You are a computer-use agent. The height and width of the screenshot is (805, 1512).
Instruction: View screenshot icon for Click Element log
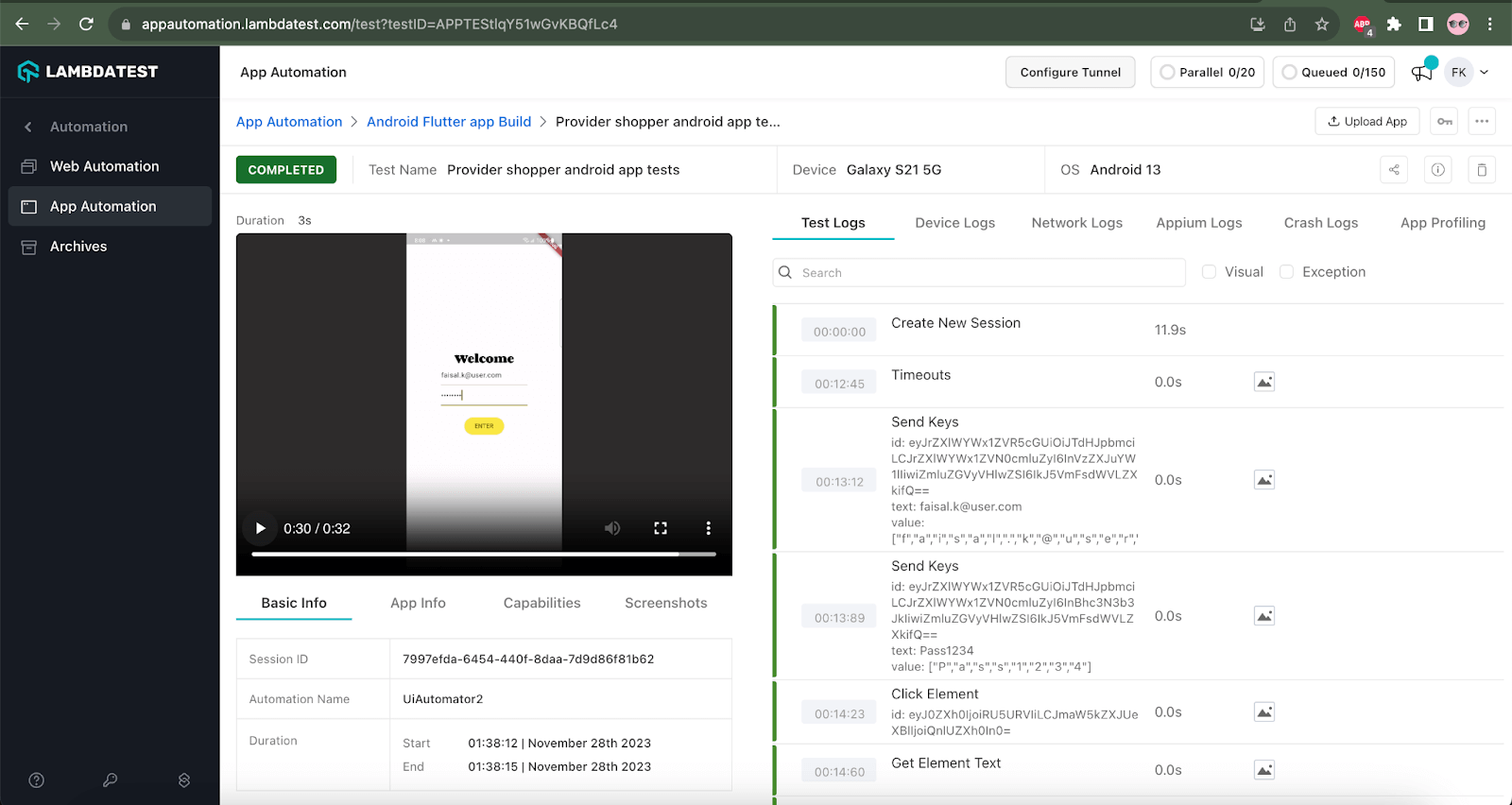click(1263, 712)
